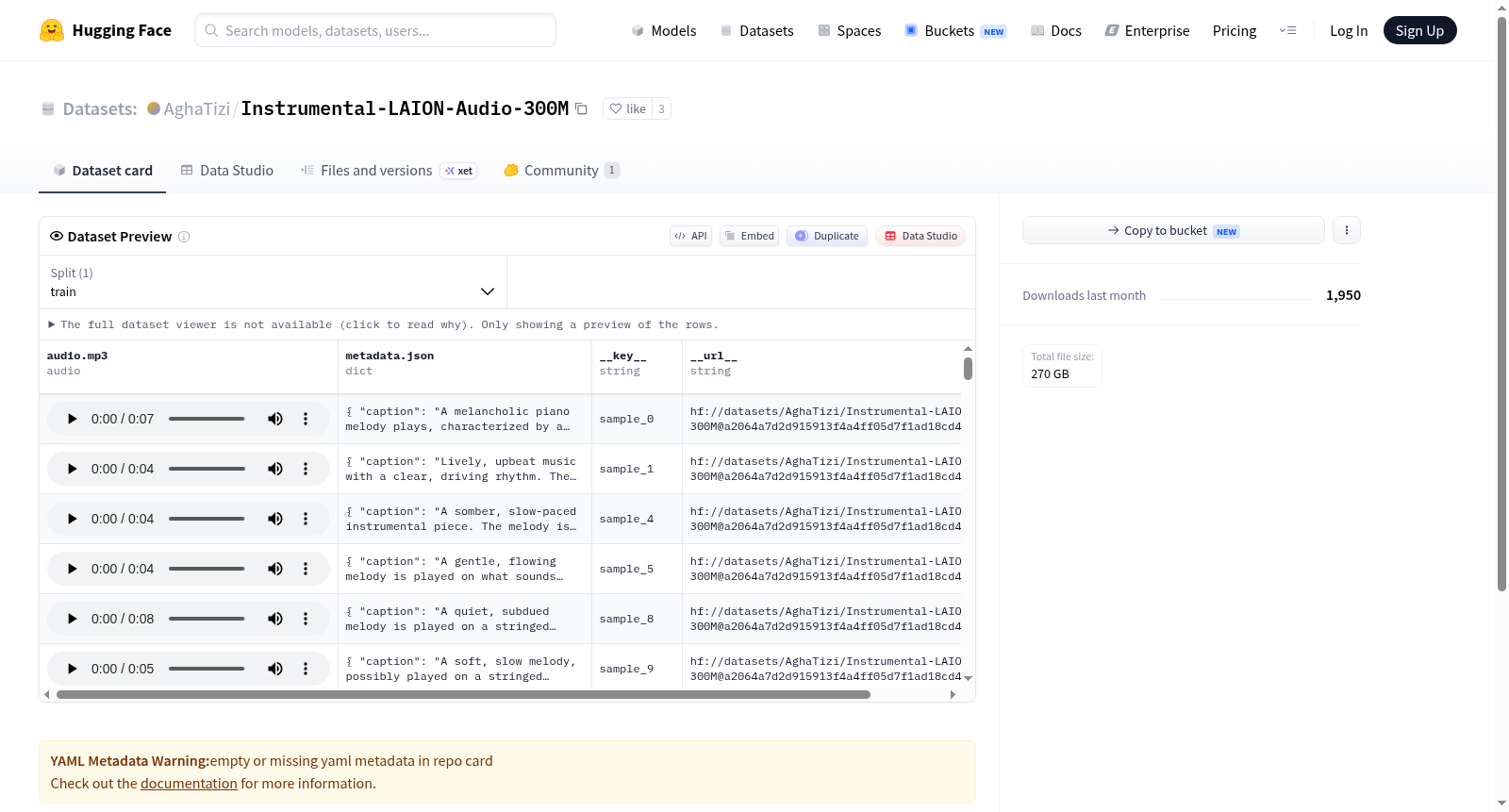Open Buckets in the top navigation
This screenshot has height=812, width=1509.
(x=956, y=30)
